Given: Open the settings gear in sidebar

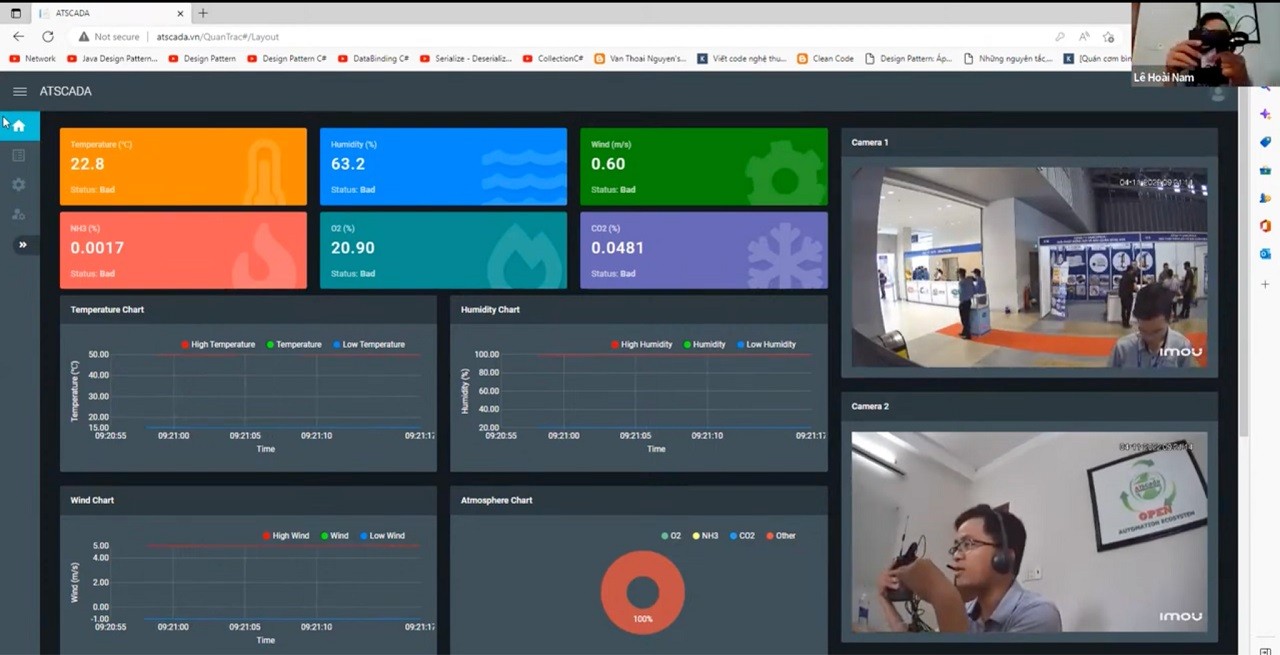Looking at the screenshot, I should click(19, 185).
